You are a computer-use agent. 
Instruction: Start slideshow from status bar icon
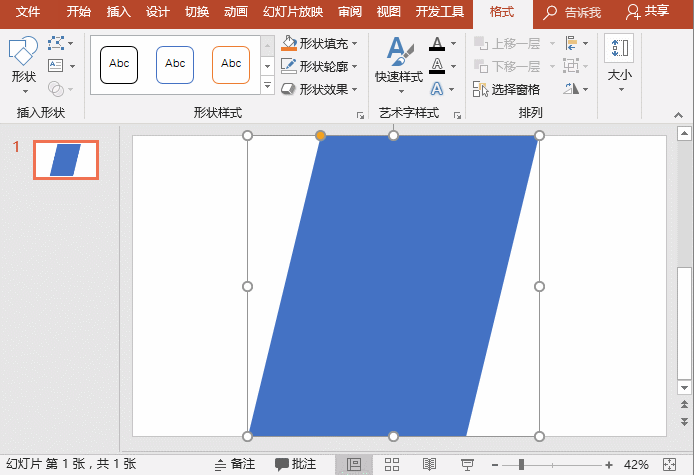pyautogui.click(x=467, y=465)
